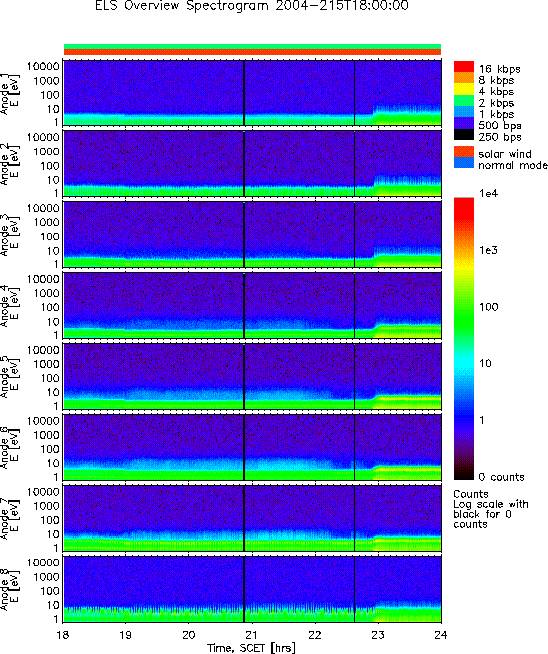Click the 'Anode 1 E [eV]' axis label
Viewport: 548px width, 654px height.
[x=10, y=94]
